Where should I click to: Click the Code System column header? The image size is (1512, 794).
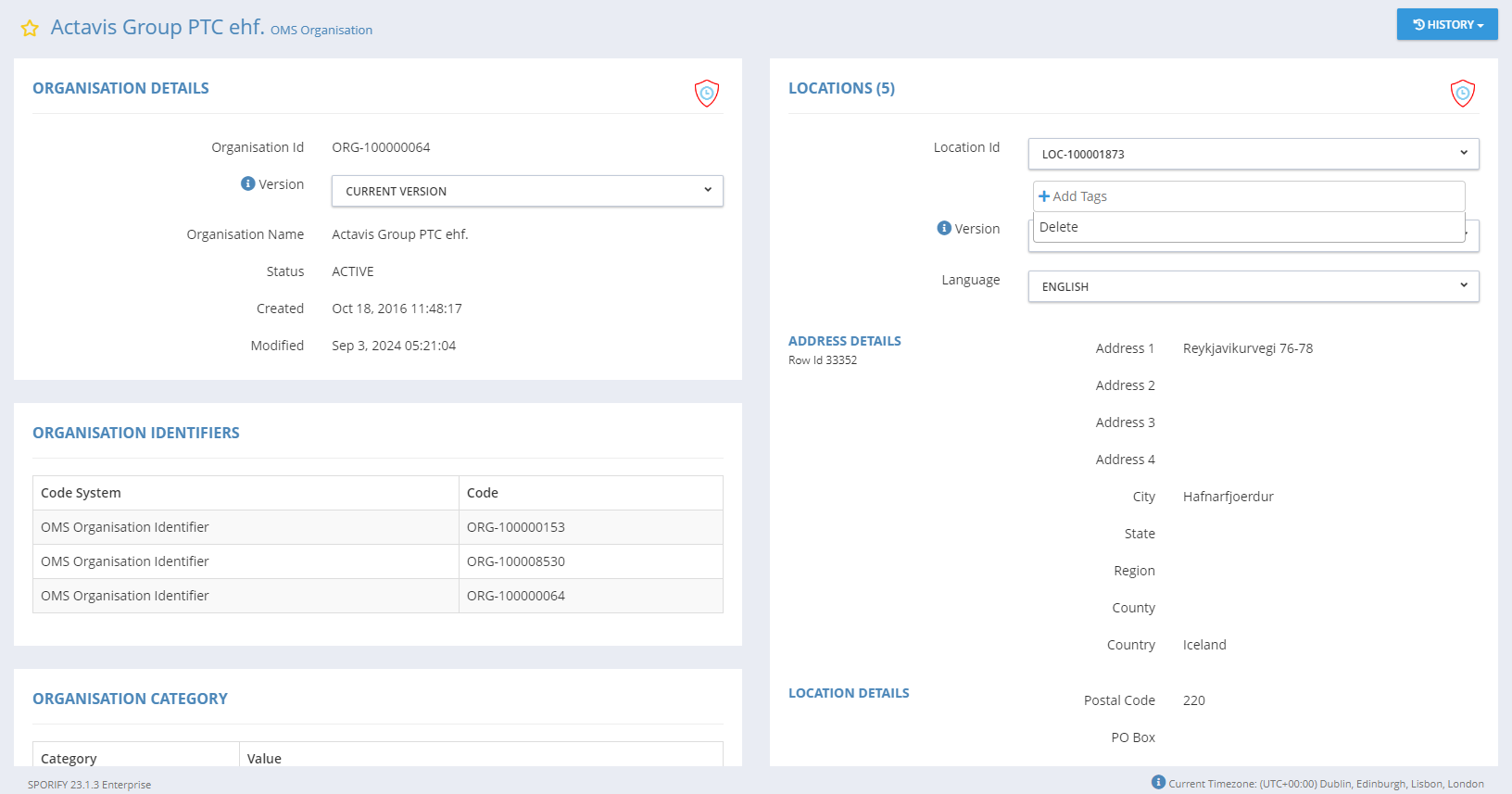pos(82,493)
